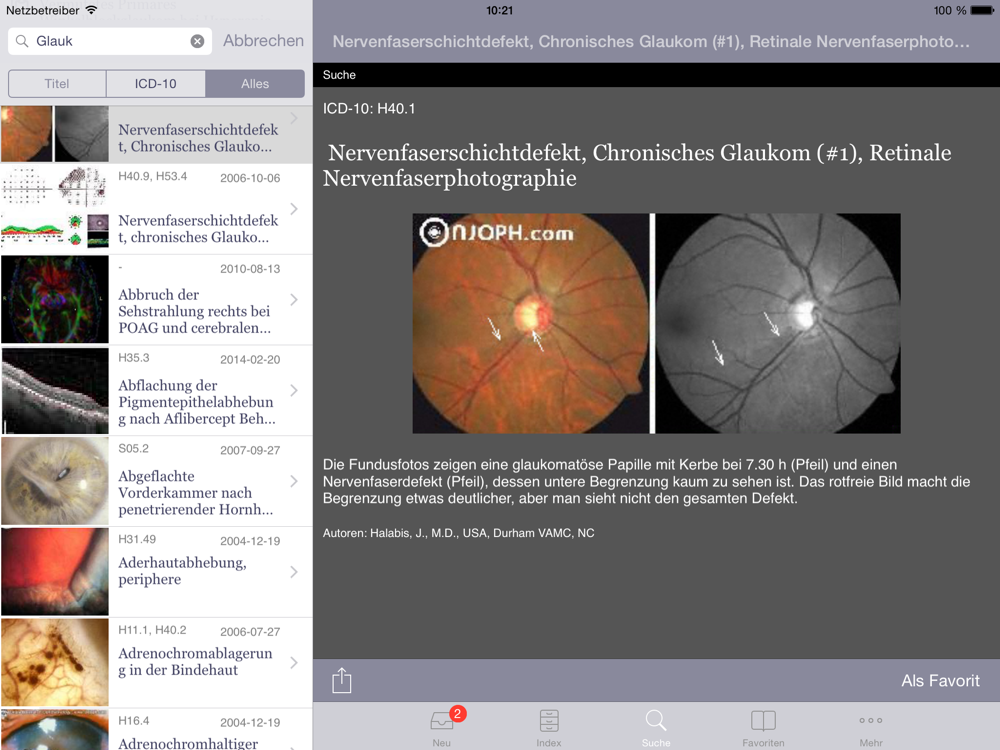1000x750 pixels.
Task: Mark article as favorite with Als Favorit
Action: pyautogui.click(x=940, y=680)
